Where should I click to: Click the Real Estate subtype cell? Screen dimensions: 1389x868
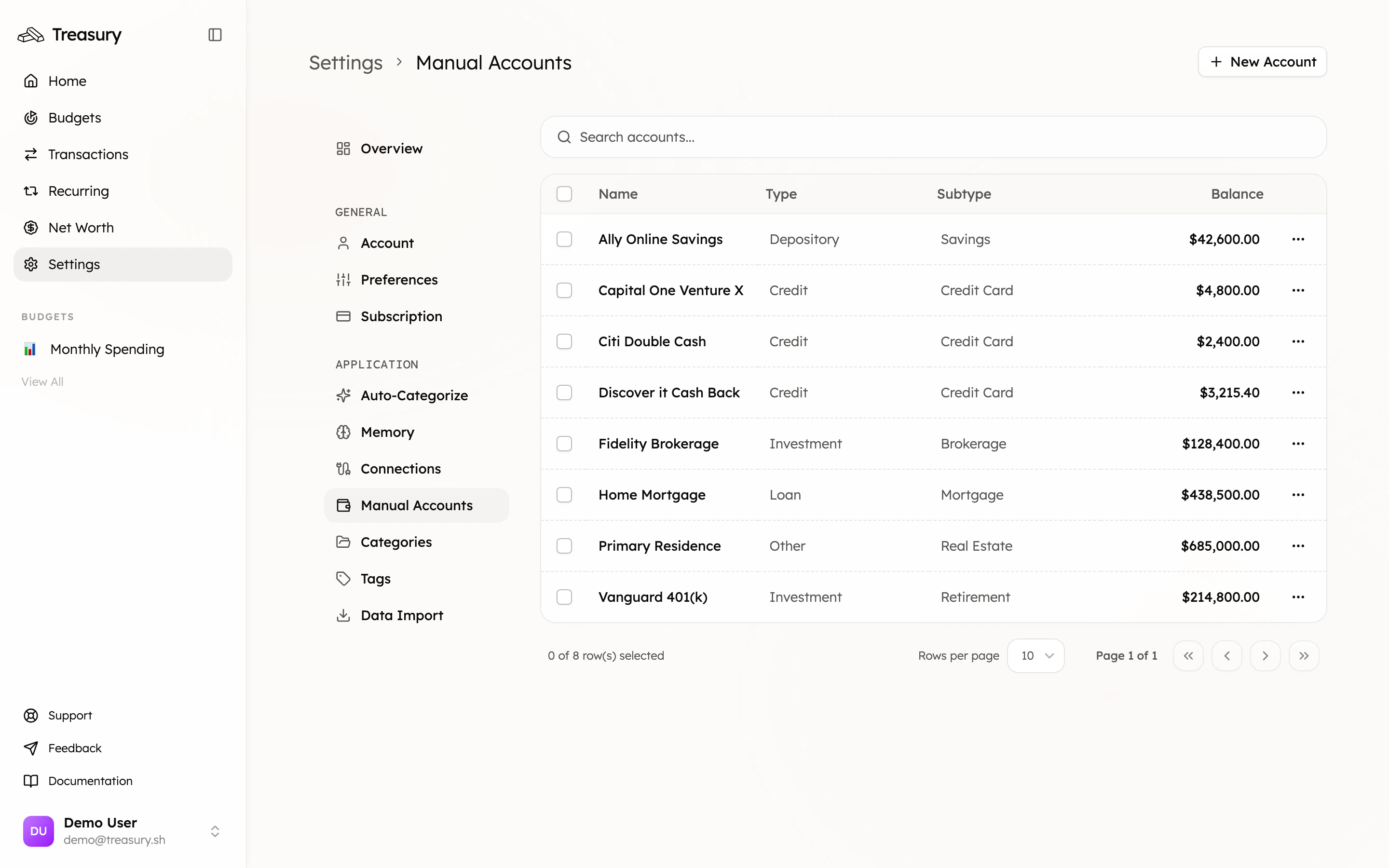pyautogui.click(x=976, y=546)
